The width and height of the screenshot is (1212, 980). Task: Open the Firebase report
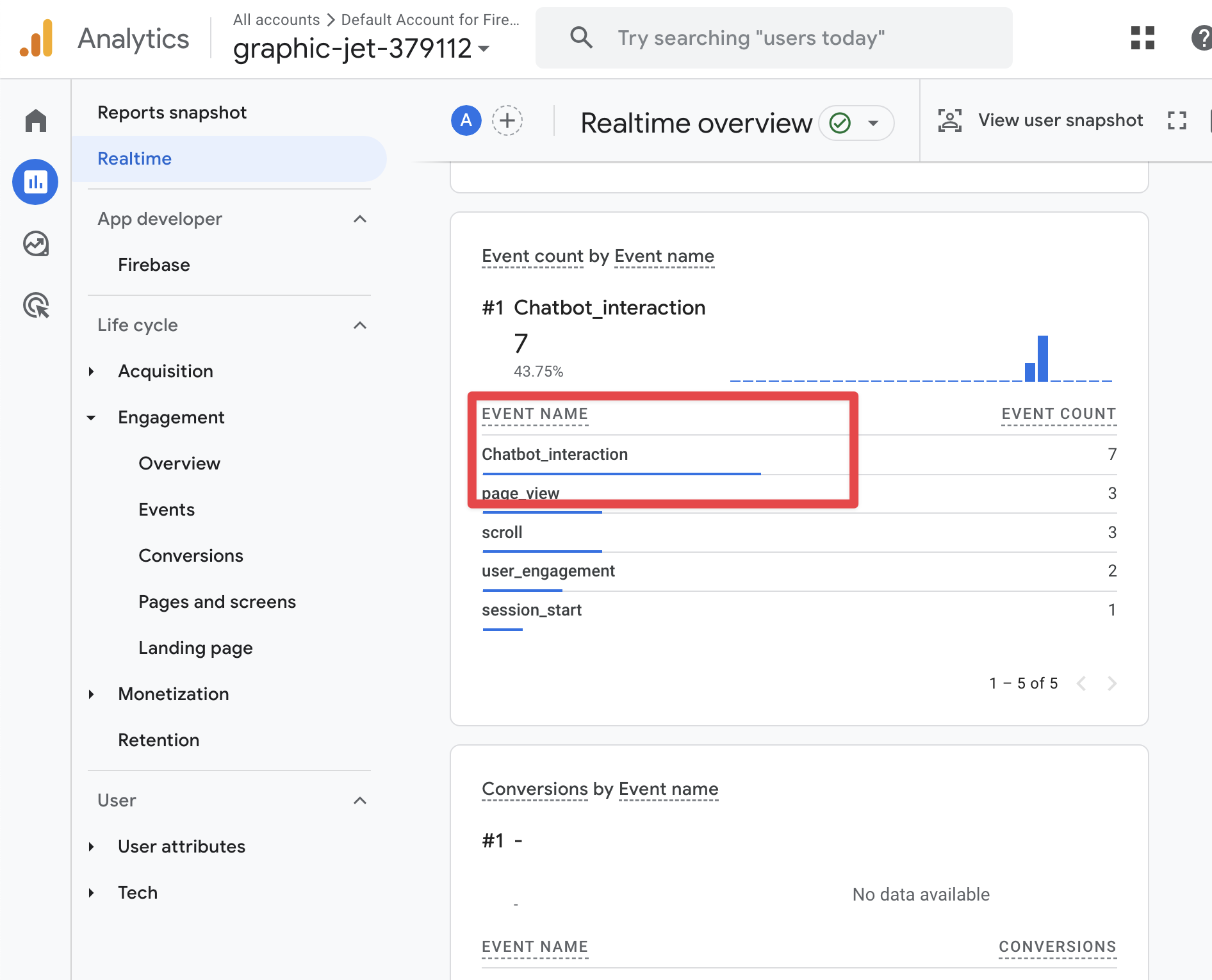[154, 265]
